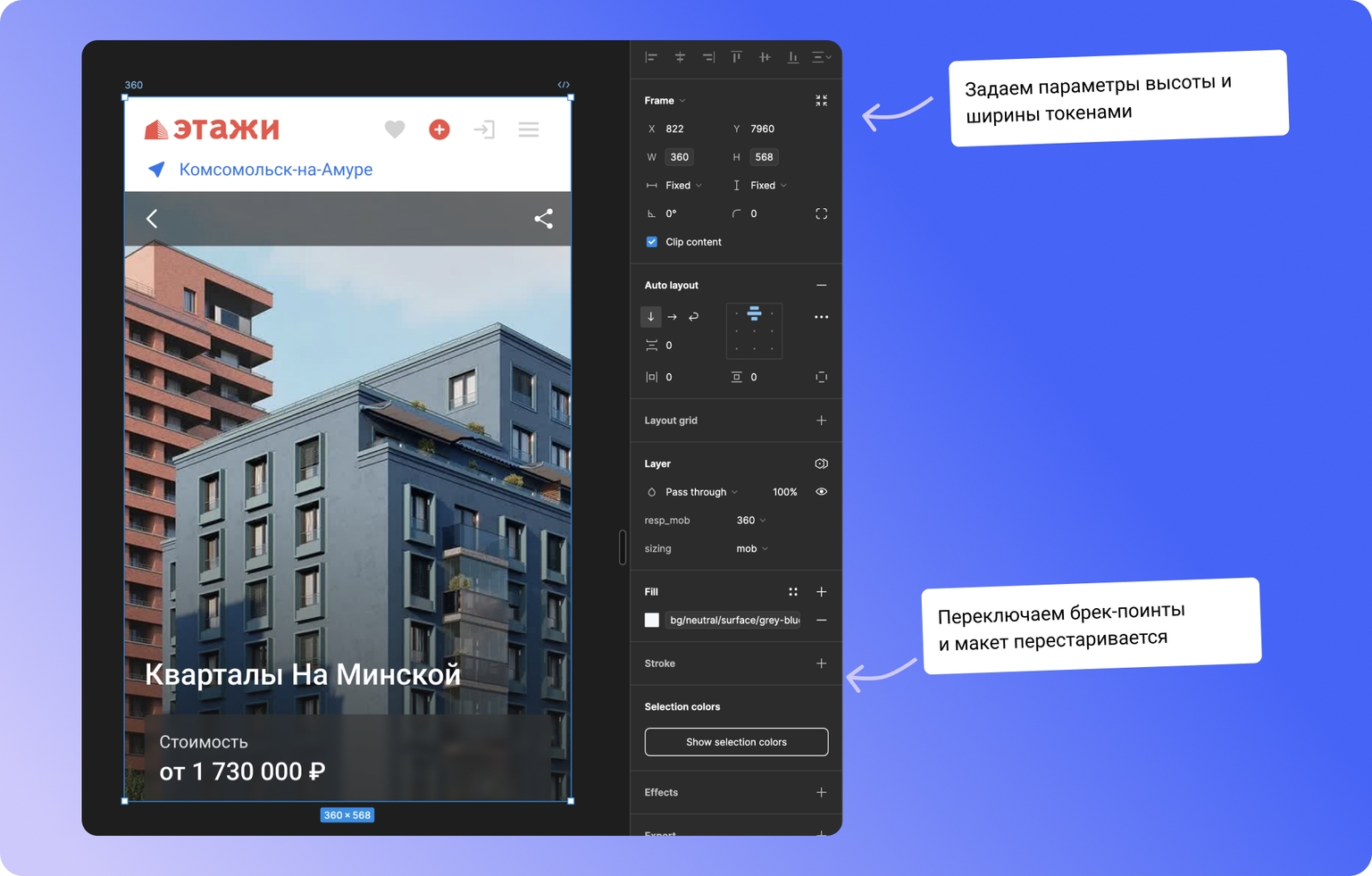Click the bg/neutral/surface/grey-blue fill variable
Screen dimensions: 1372x876
734,621
